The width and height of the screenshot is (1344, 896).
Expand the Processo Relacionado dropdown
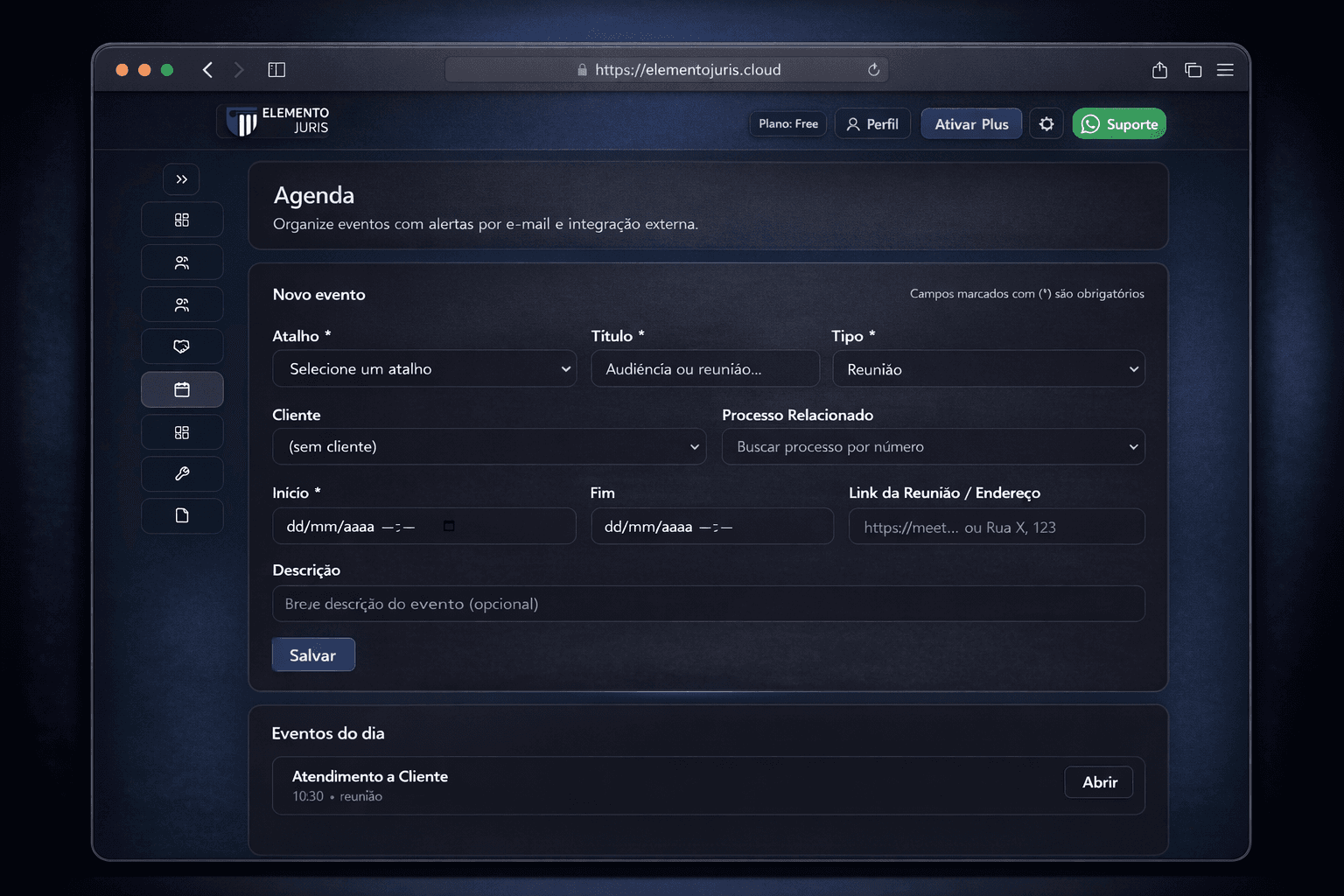pos(933,447)
